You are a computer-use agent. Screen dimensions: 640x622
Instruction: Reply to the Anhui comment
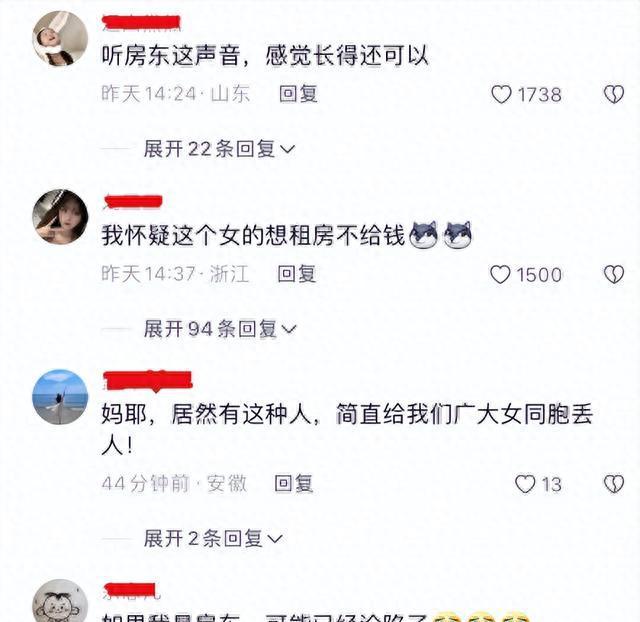click(x=293, y=484)
